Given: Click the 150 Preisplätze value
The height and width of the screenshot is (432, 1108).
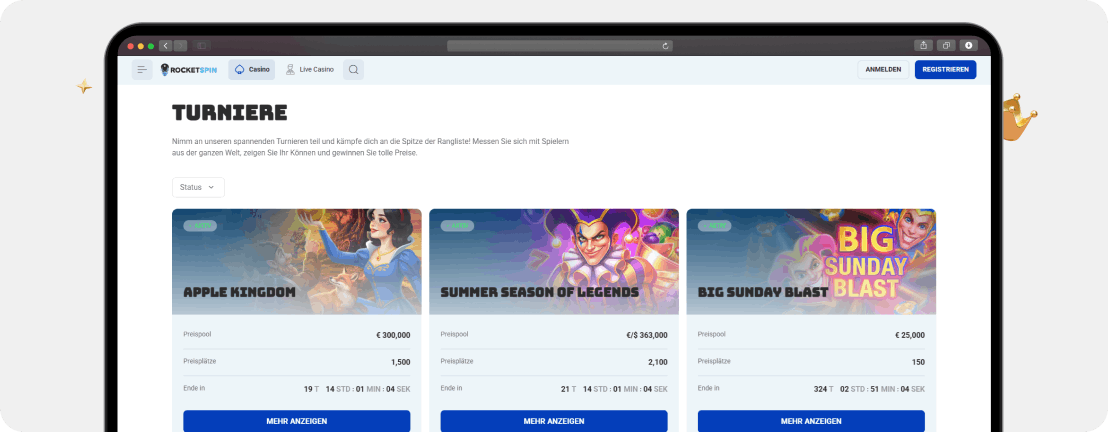Looking at the screenshot, I should click(918, 362).
